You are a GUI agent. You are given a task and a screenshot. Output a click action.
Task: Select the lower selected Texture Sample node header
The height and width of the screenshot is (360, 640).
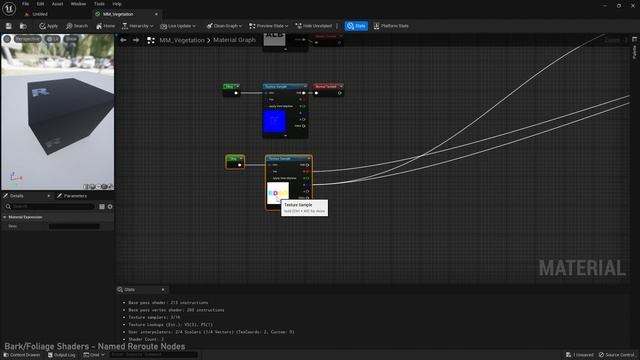click(x=289, y=158)
